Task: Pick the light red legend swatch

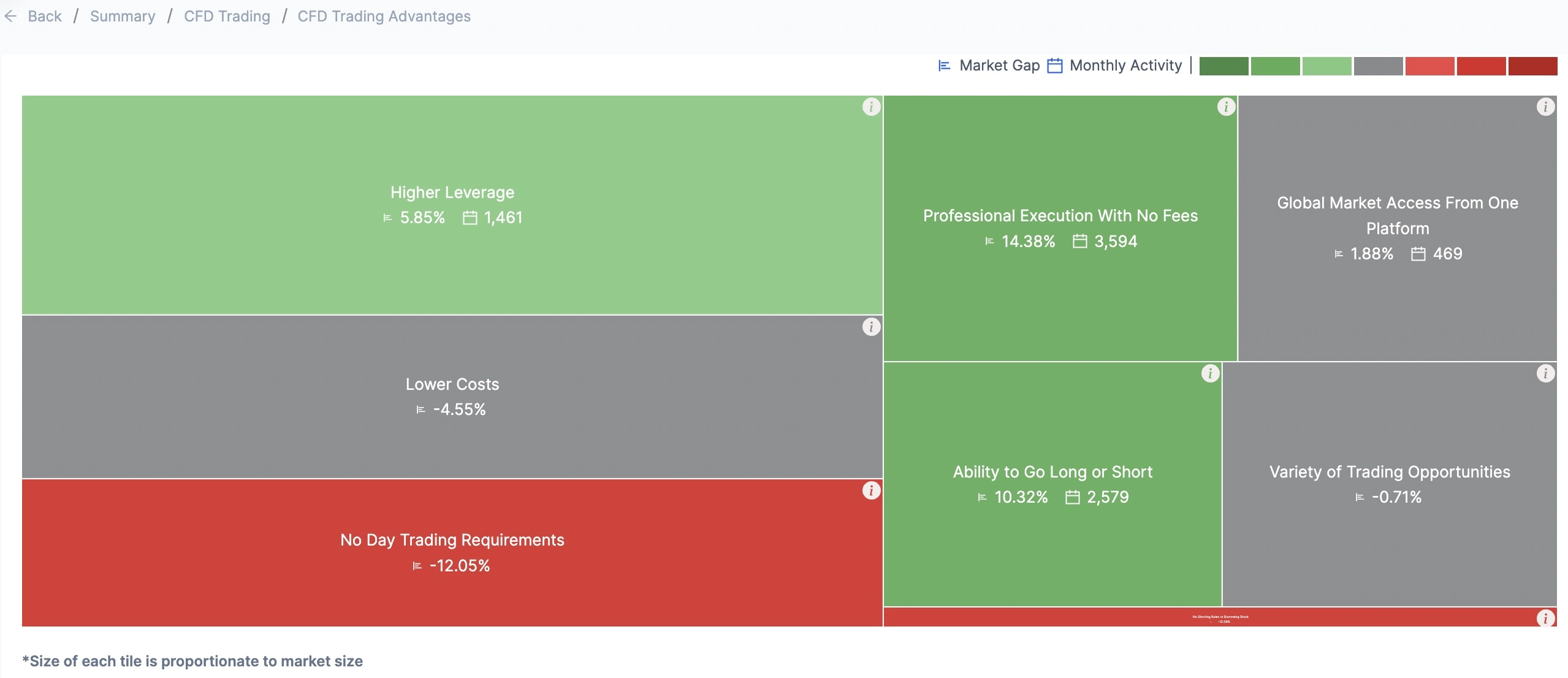Action: pos(1429,66)
